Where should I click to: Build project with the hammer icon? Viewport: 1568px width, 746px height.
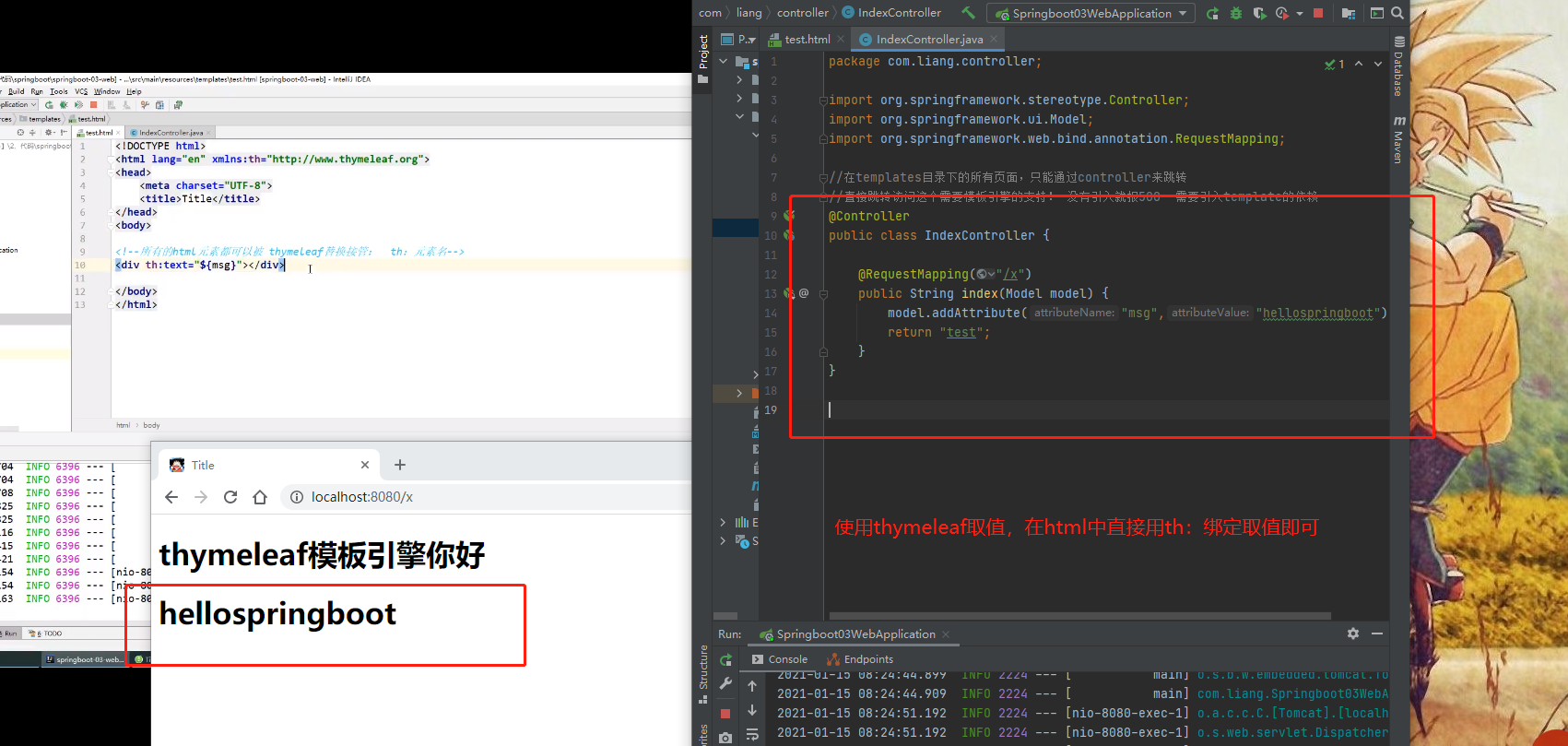968,13
